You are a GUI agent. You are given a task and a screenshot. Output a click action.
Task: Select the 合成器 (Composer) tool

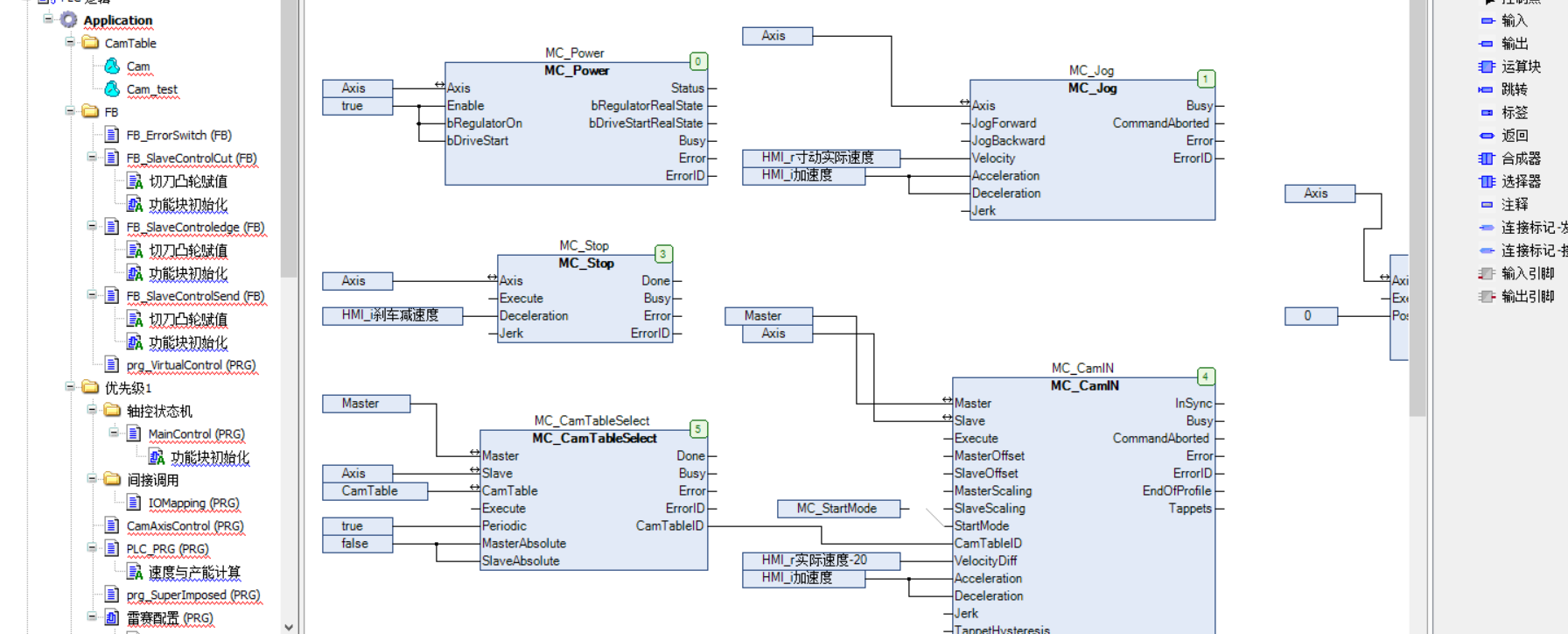click(x=1520, y=158)
